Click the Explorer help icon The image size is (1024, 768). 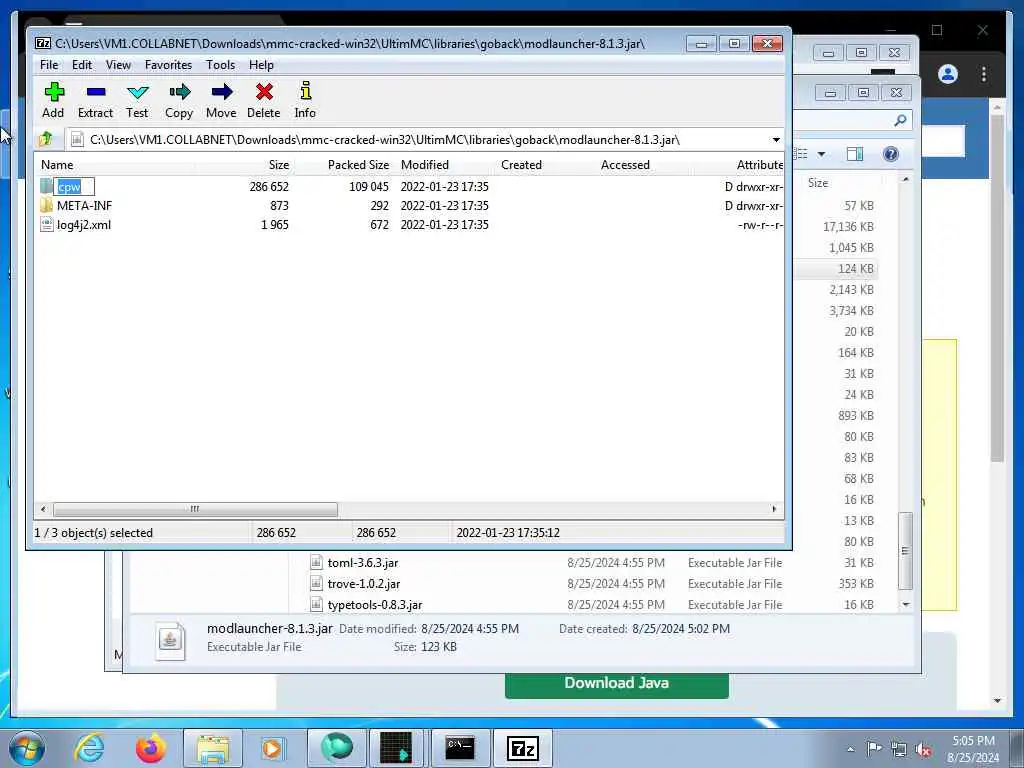coord(890,154)
